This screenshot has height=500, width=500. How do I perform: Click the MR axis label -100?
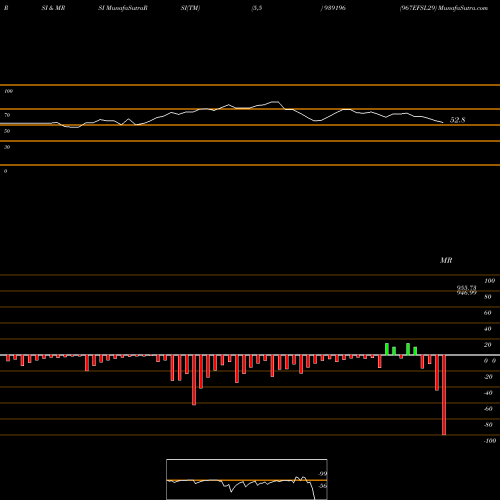click(490, 441)
